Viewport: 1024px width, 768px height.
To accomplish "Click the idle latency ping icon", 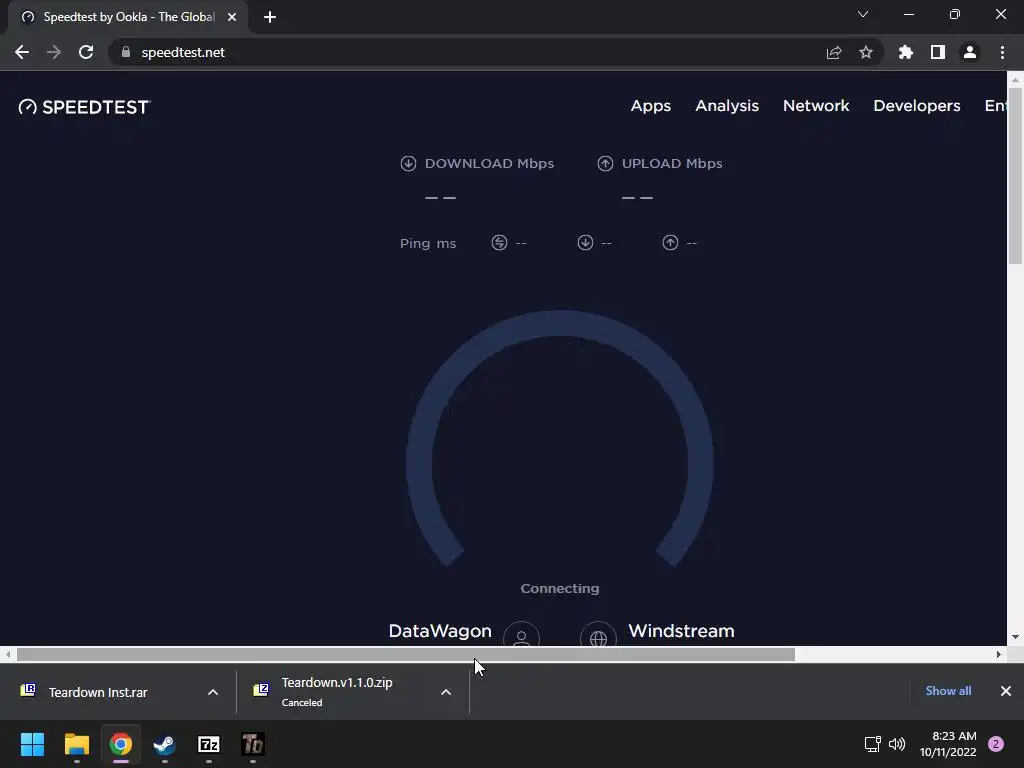I will (500, 243).
